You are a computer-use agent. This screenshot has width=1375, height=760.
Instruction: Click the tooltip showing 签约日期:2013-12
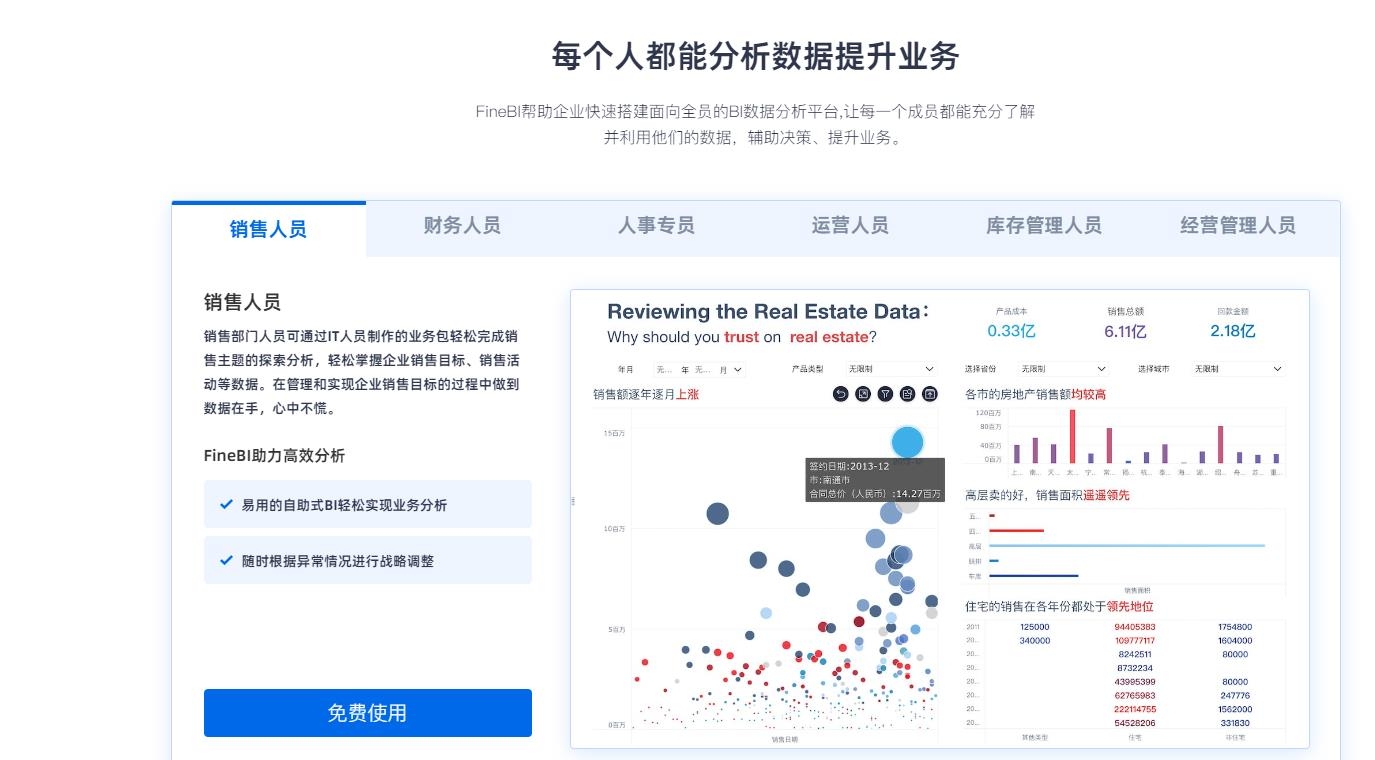(875, 480)
